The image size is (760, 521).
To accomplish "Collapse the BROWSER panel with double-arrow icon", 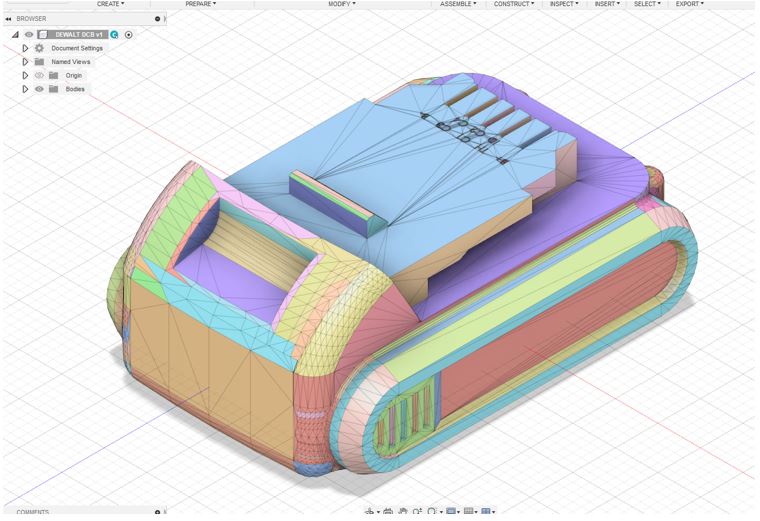I will [8, 19].
